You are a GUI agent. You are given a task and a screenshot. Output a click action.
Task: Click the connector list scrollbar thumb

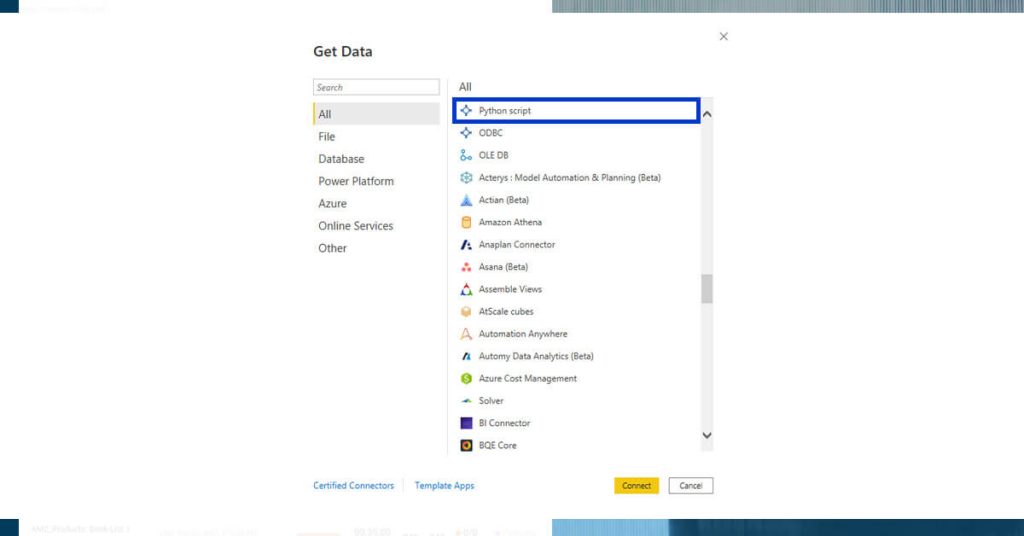pos(707,289)
